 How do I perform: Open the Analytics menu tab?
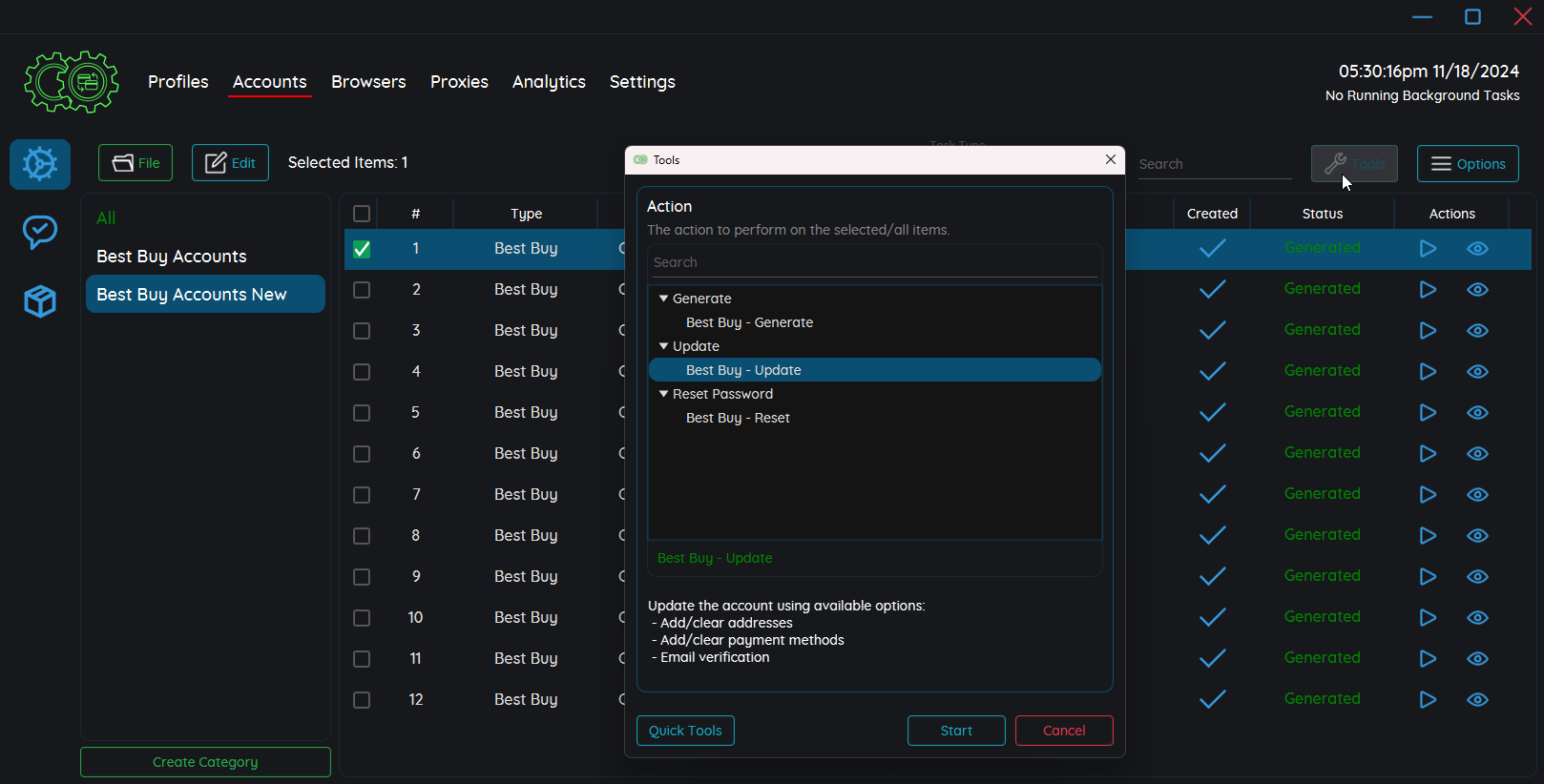[549, 82]
